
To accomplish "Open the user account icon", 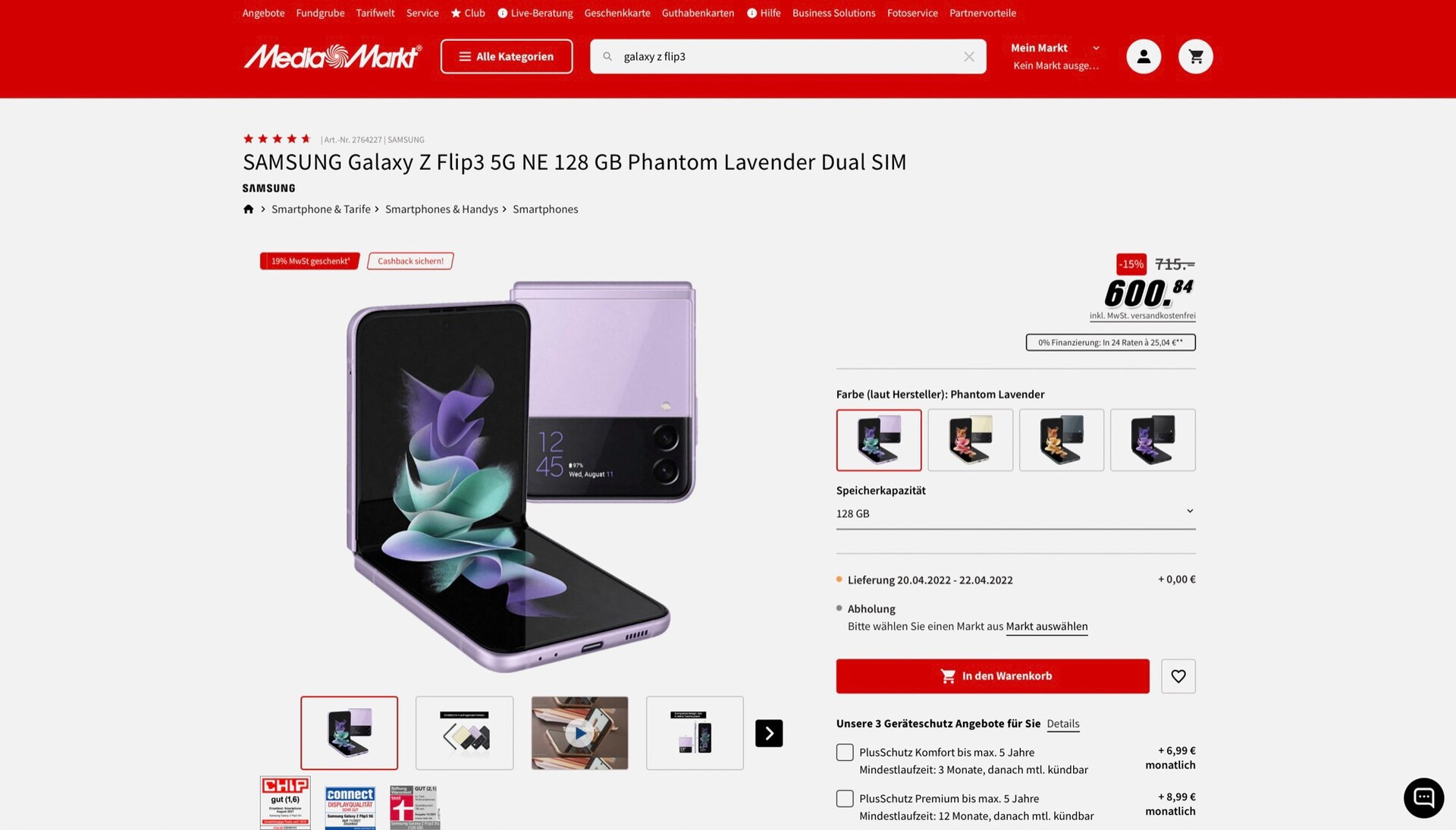I will pyautogui.click(x=1144, y=56).
